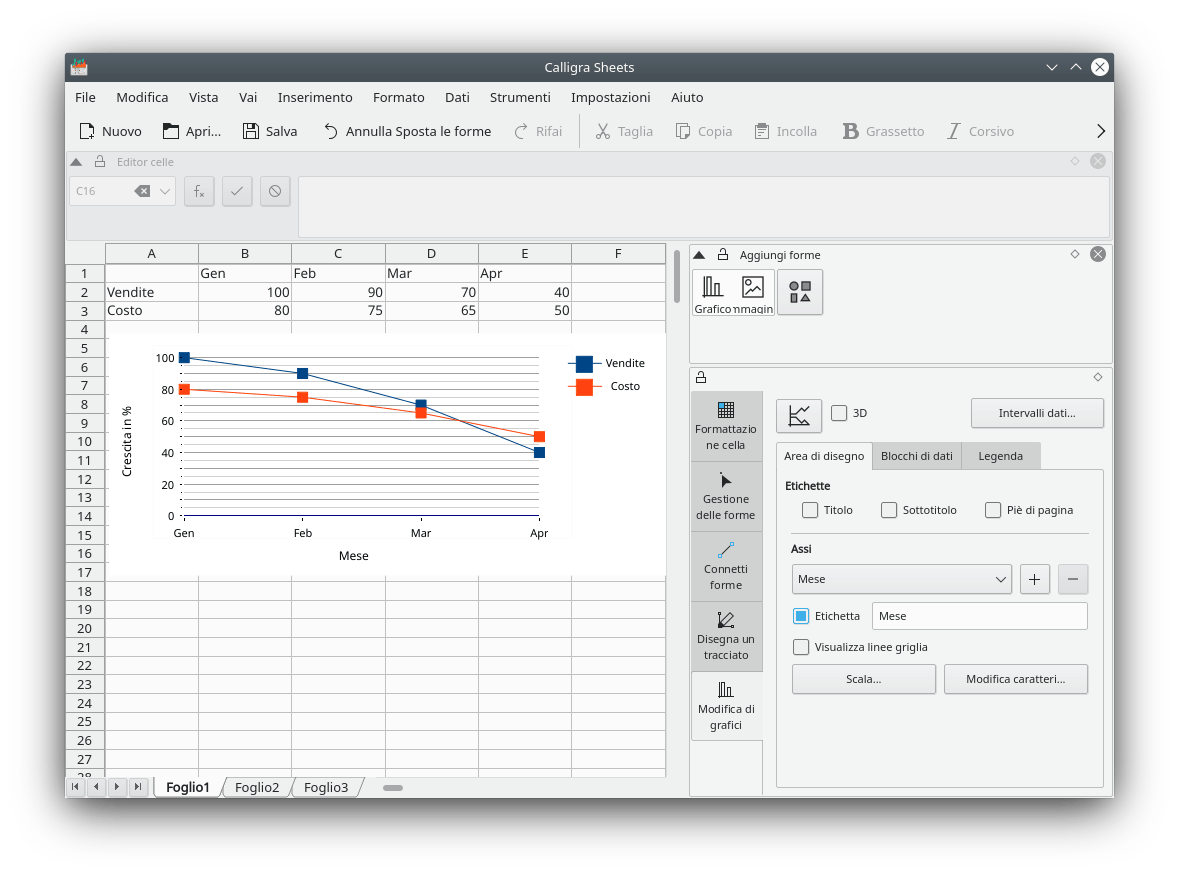Open the C16 cell reference dropdown
1179x875 pixels.
pos(165,191)
